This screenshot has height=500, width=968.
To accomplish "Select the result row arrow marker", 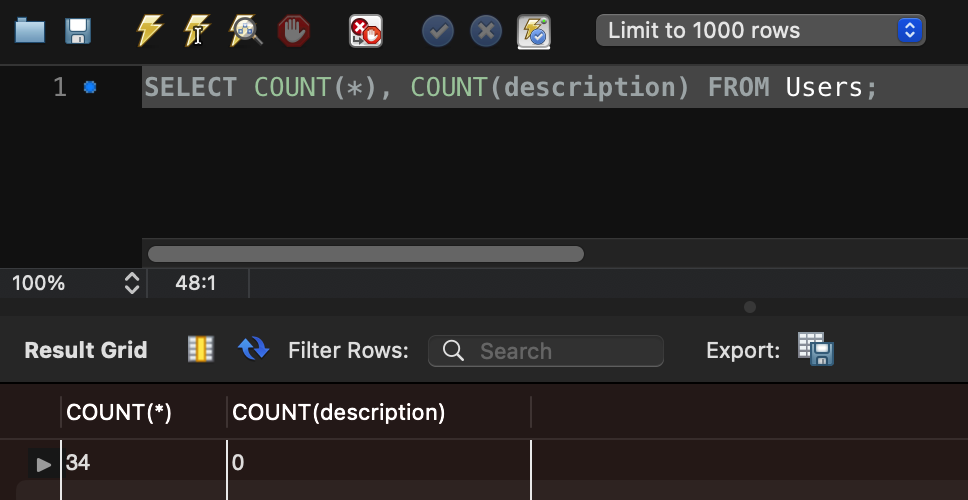I will 43,464.
